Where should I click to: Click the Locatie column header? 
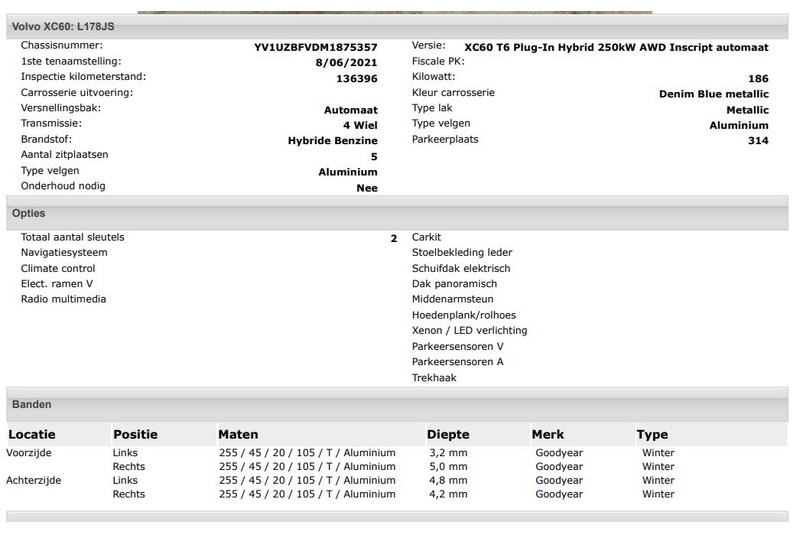[32, 435]
